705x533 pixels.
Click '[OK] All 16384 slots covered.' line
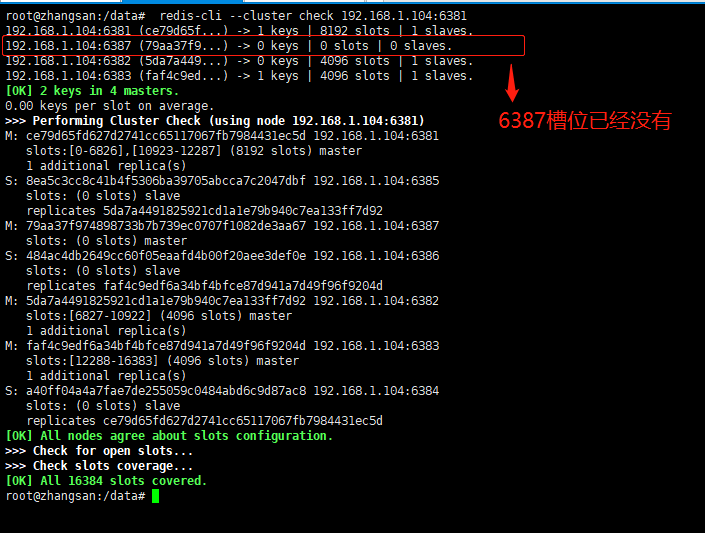[x=106, y=481]
